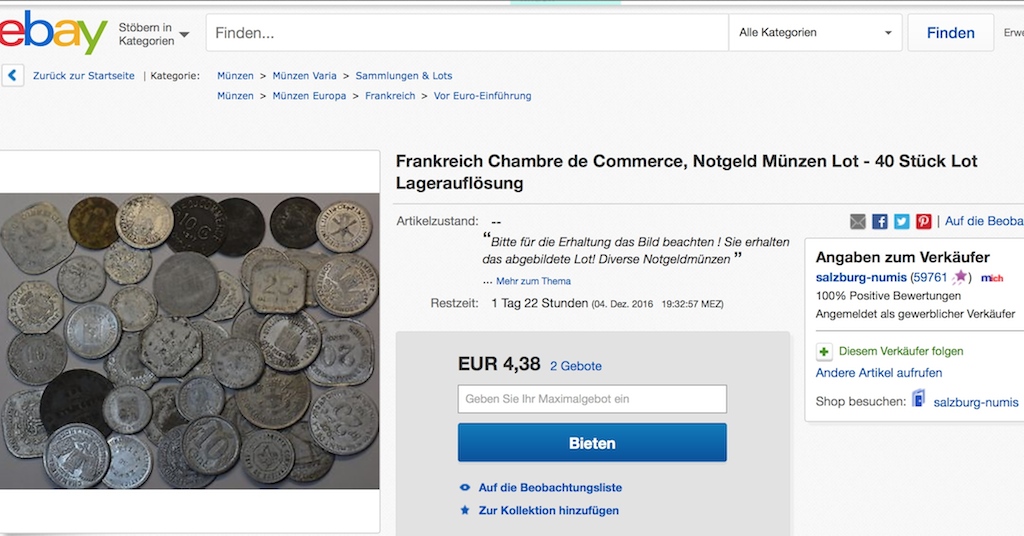View the '2 Gebote' bid history
The width and height of the screenshot is (1024, 536).
pyautogui.click(x=575, y=366)
